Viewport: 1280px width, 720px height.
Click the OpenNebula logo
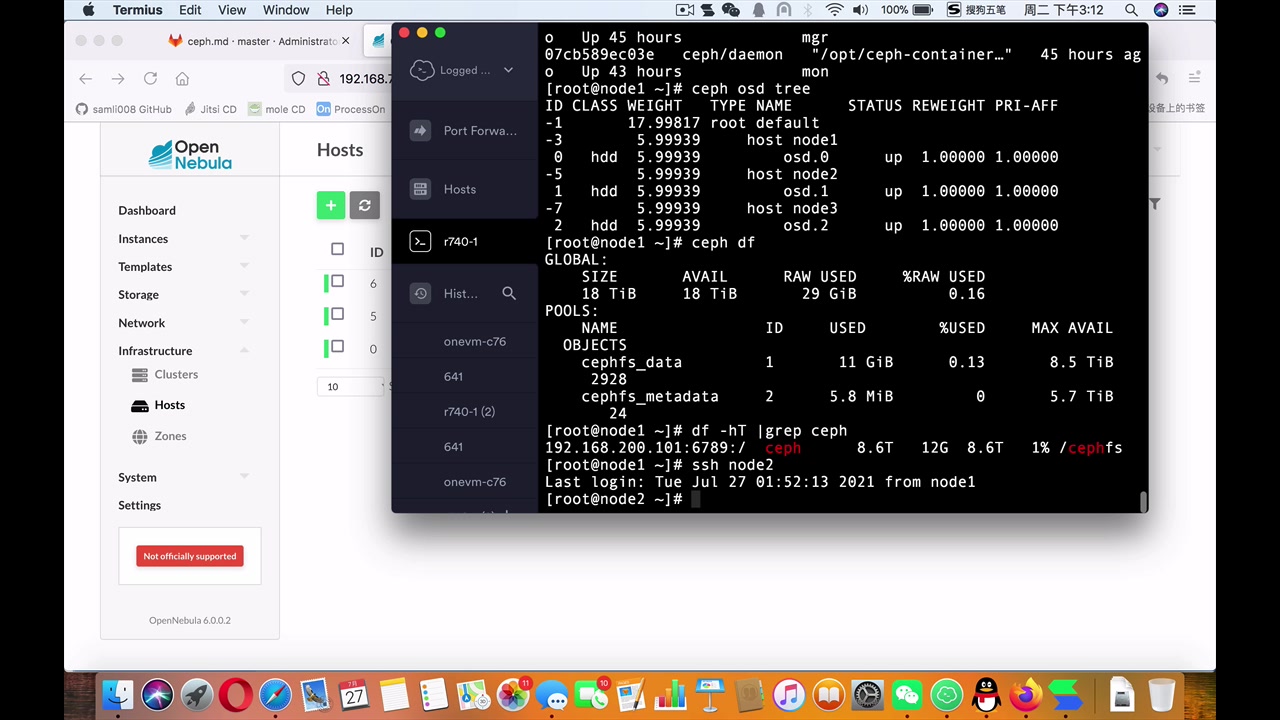coord(190,155)
